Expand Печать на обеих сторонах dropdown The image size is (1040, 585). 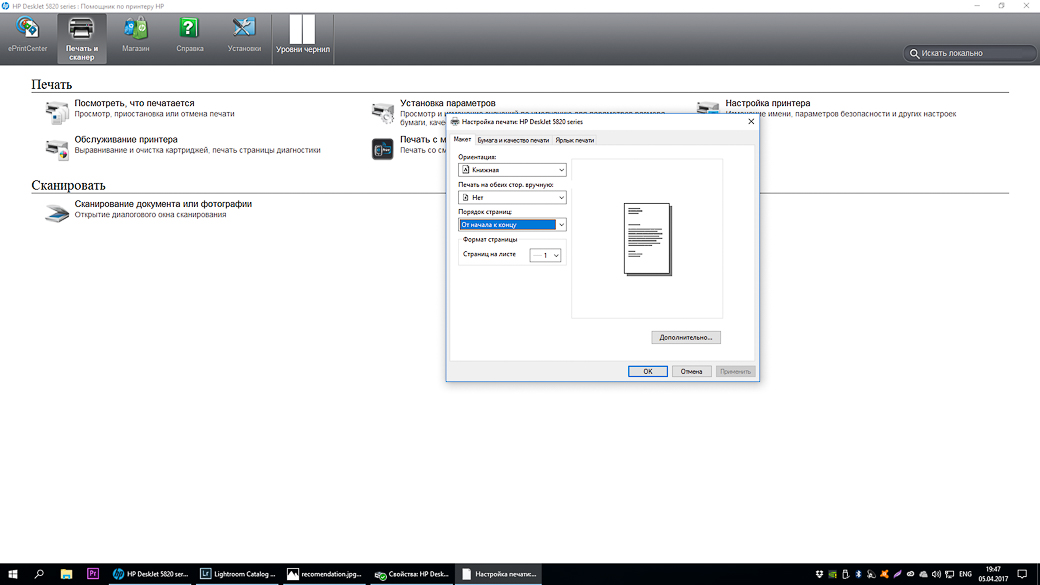point(561,198)
